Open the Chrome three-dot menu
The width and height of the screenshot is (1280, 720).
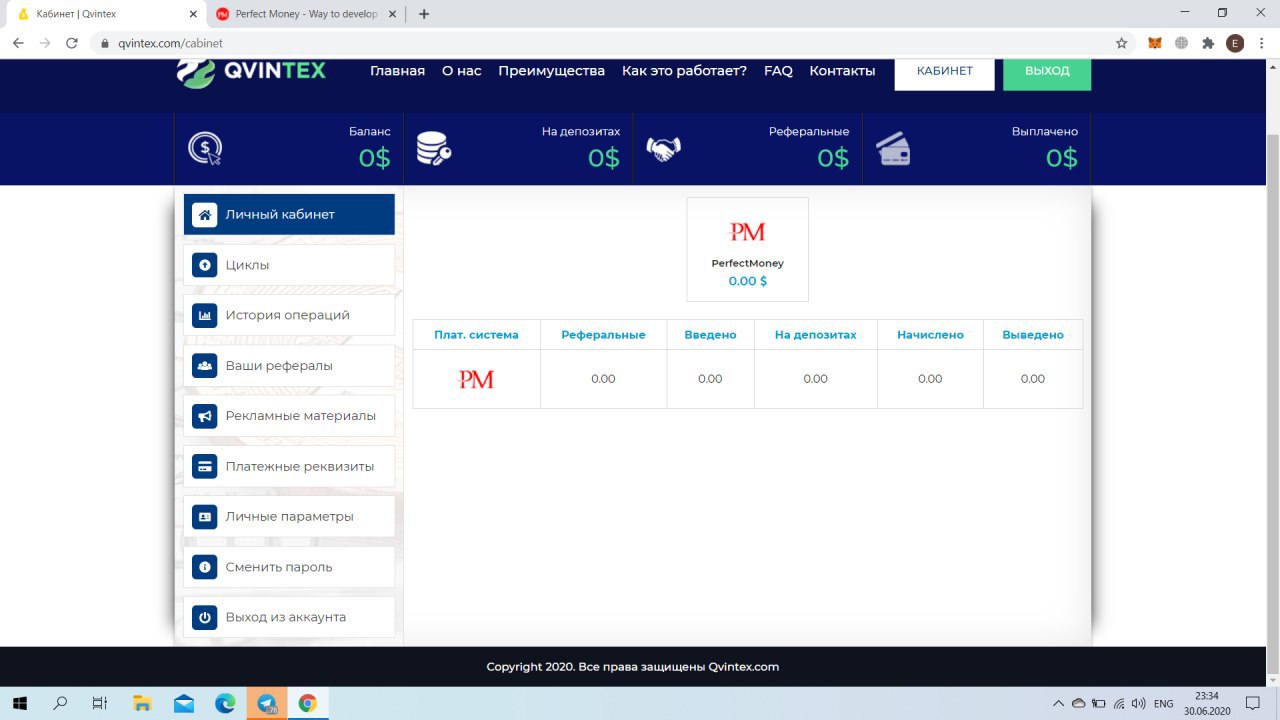1262,43
